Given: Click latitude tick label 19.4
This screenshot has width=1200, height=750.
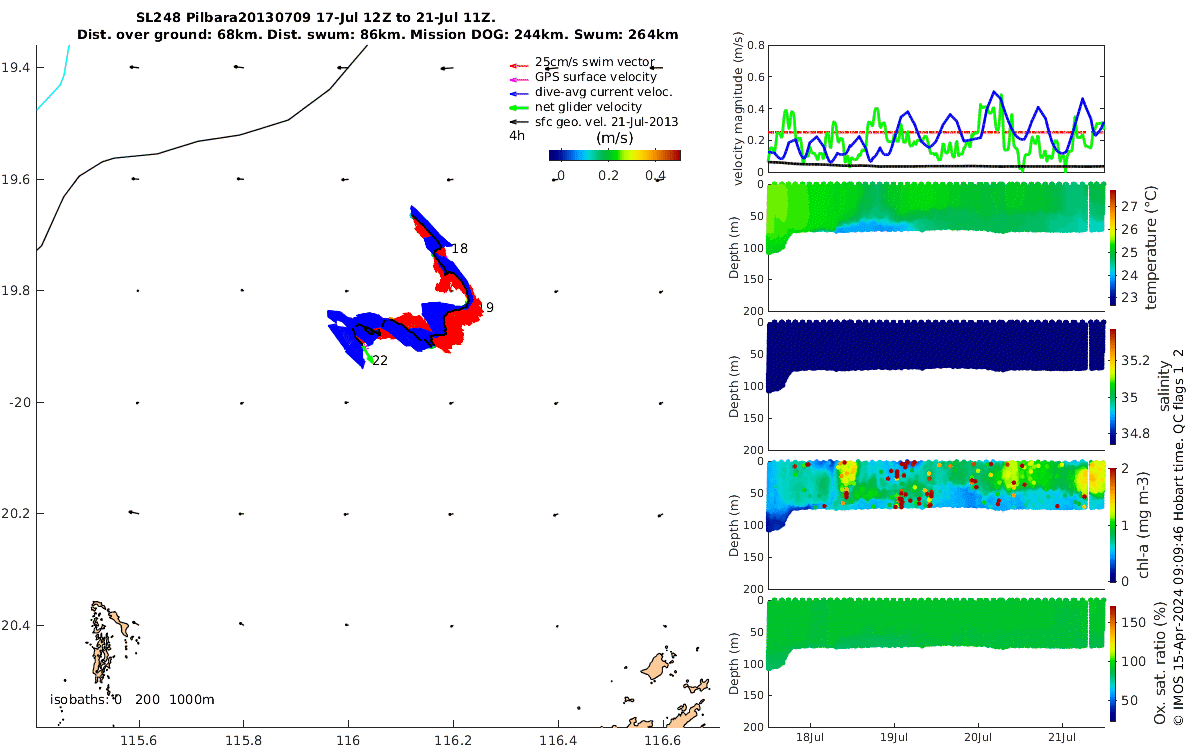Looking at the screenshot, I should click(x=17, y=67).
